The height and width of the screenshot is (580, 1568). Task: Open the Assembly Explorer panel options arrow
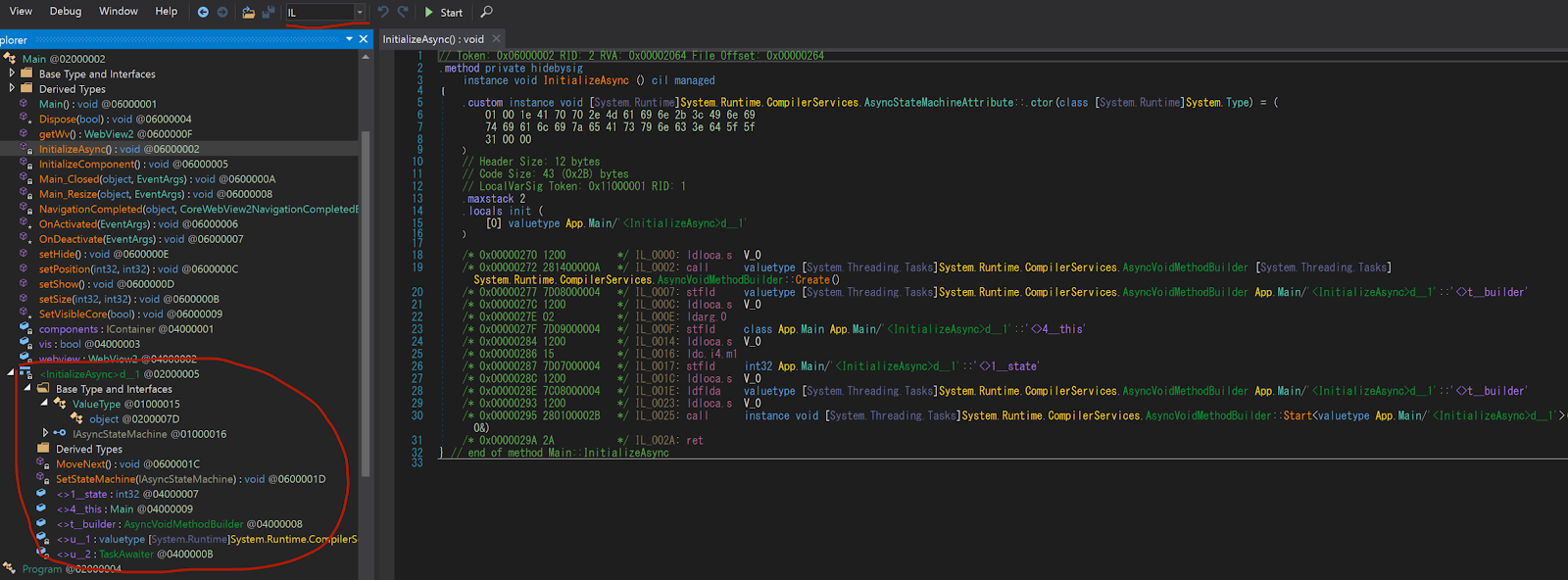tap(349, 39)
